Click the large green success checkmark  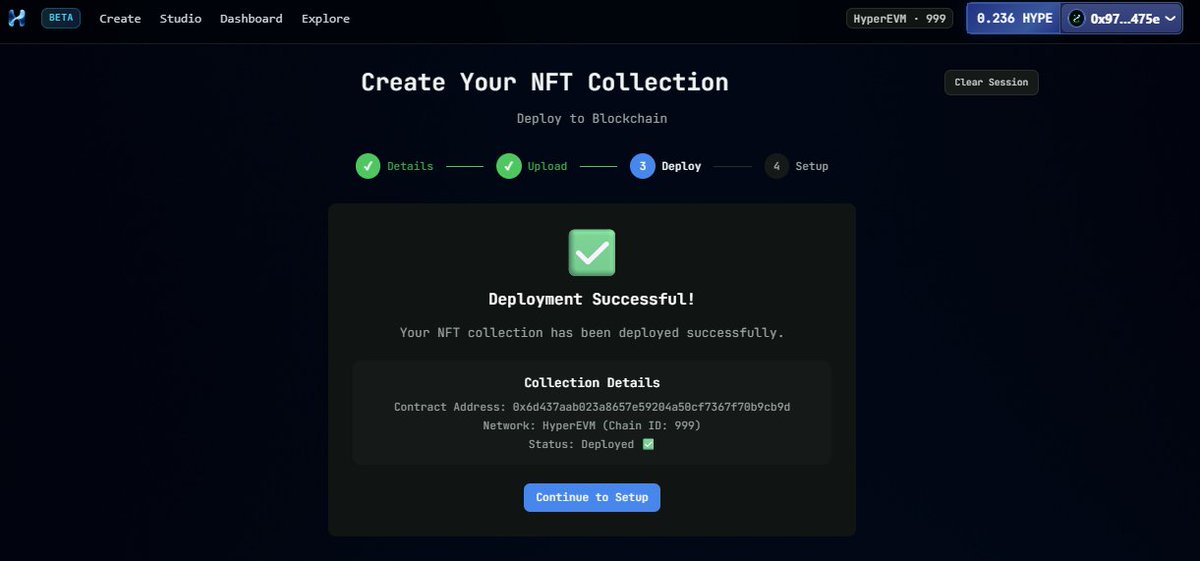point(592,253)
